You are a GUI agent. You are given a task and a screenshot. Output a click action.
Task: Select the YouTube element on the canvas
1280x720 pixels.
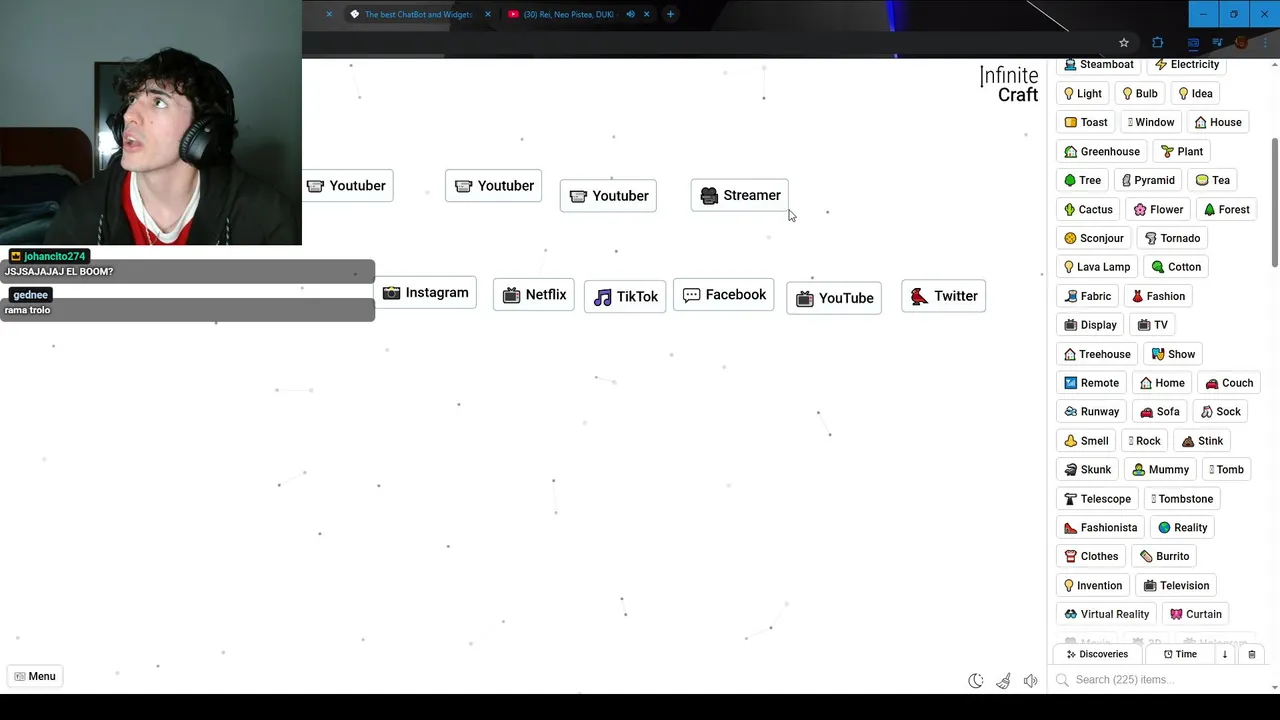click(834, 298)
